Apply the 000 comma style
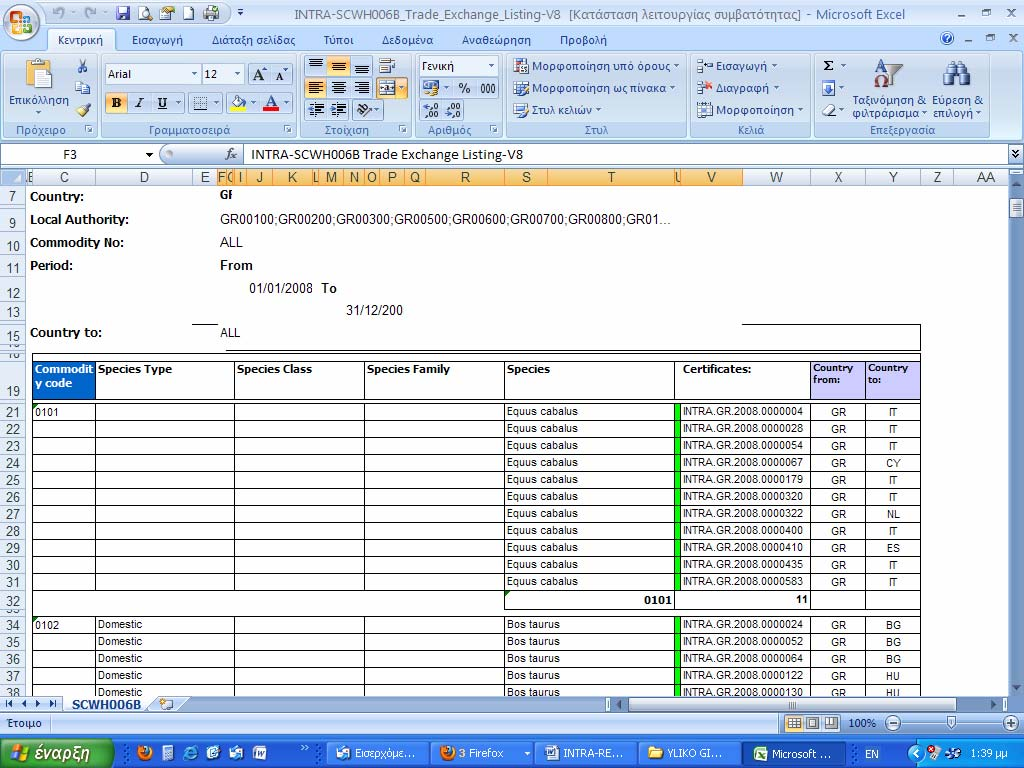Image resolution: width=1024 pixels, height=768 pixels. (488, 88)
